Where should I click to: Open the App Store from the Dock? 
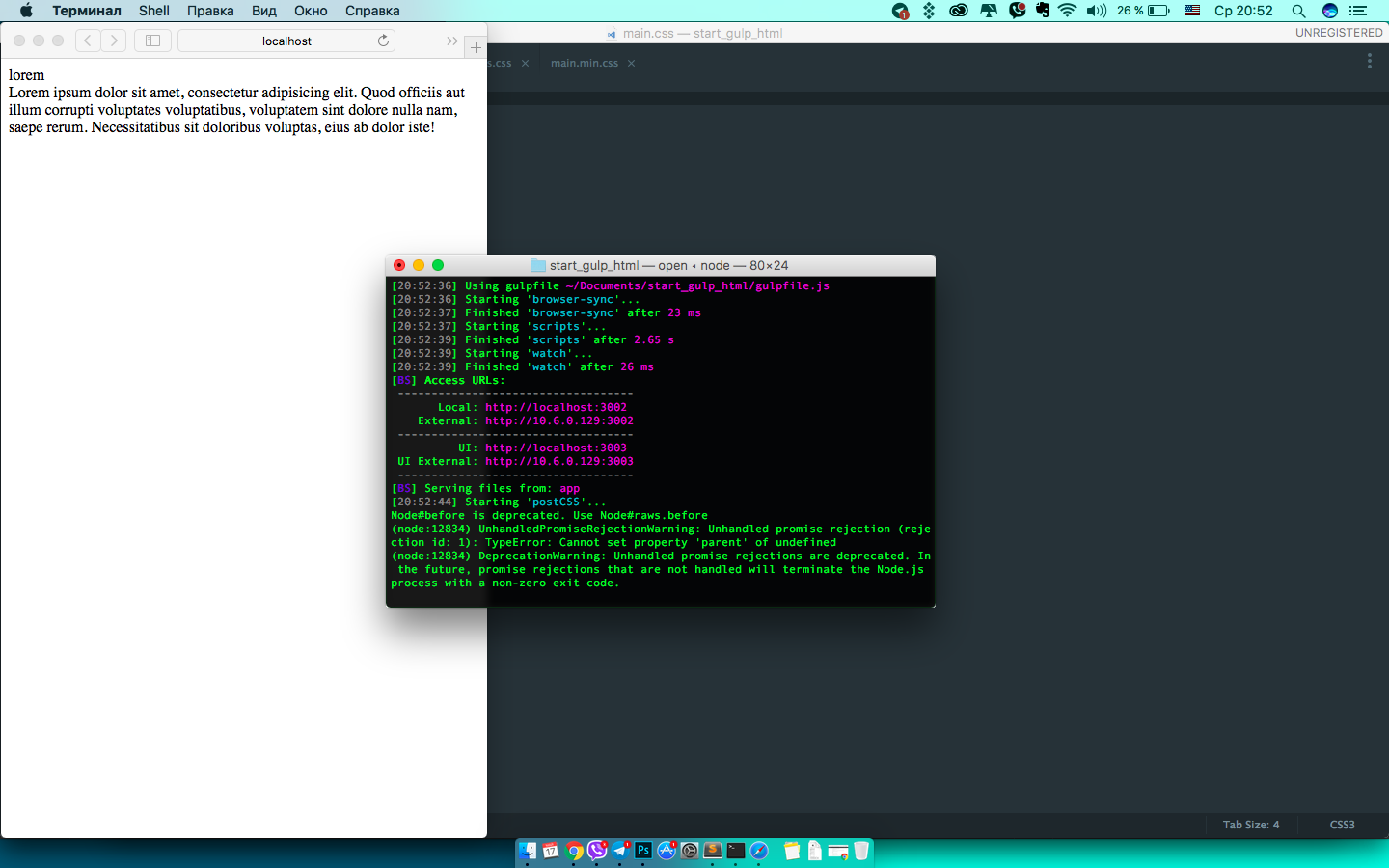(x=667, y=851)
